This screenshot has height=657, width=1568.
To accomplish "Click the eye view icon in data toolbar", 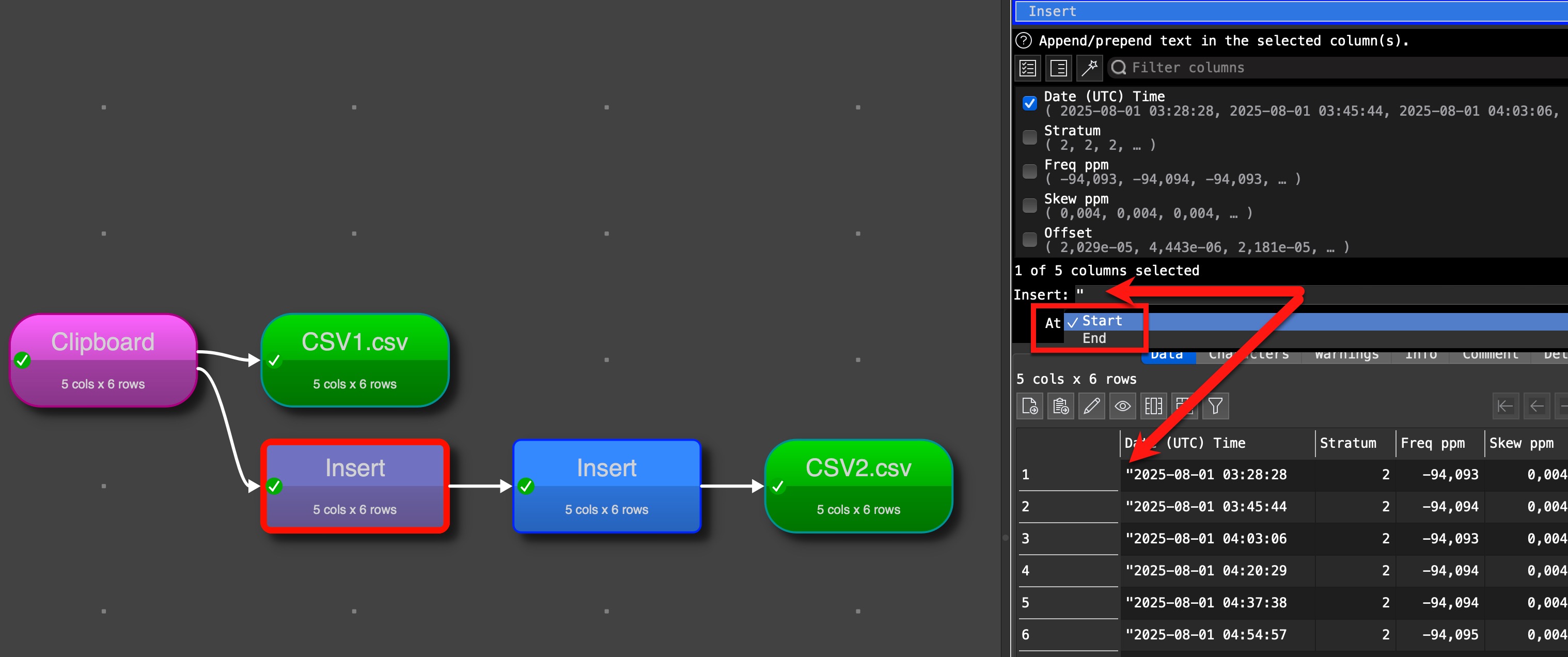I will 1122,406.
